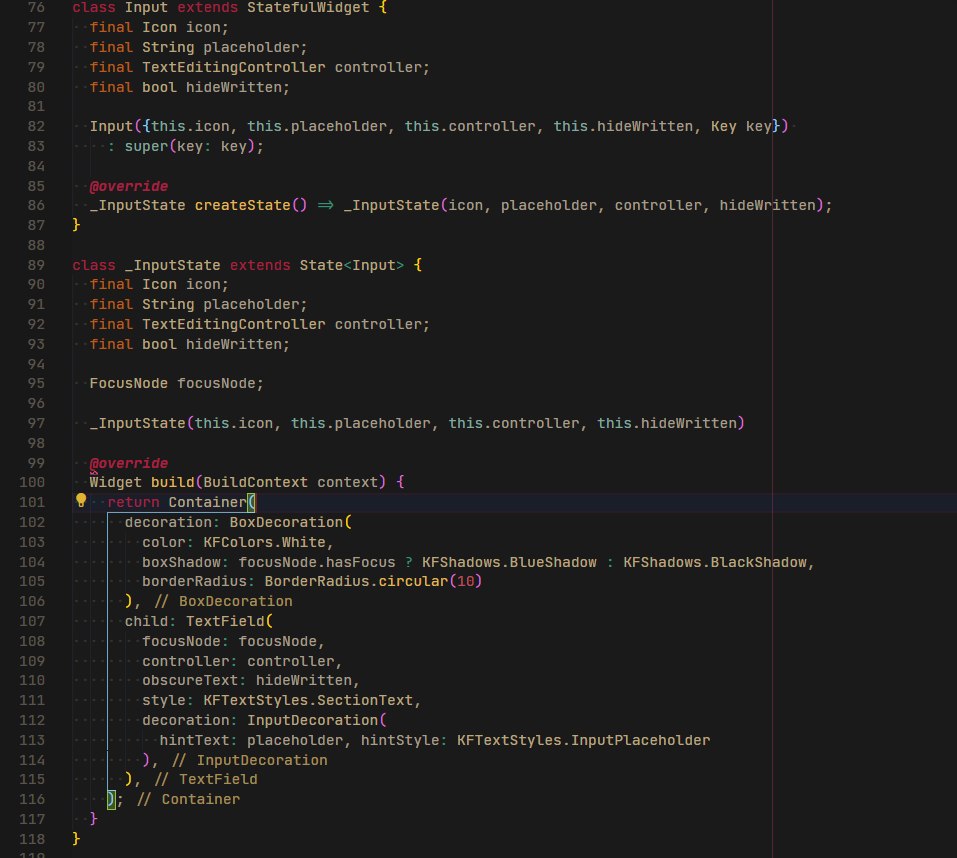Click 'TextEditingController' type on line 92
The height and width of the screenshot is (858, 957).
pyautogui.click(x=234, y=324)
